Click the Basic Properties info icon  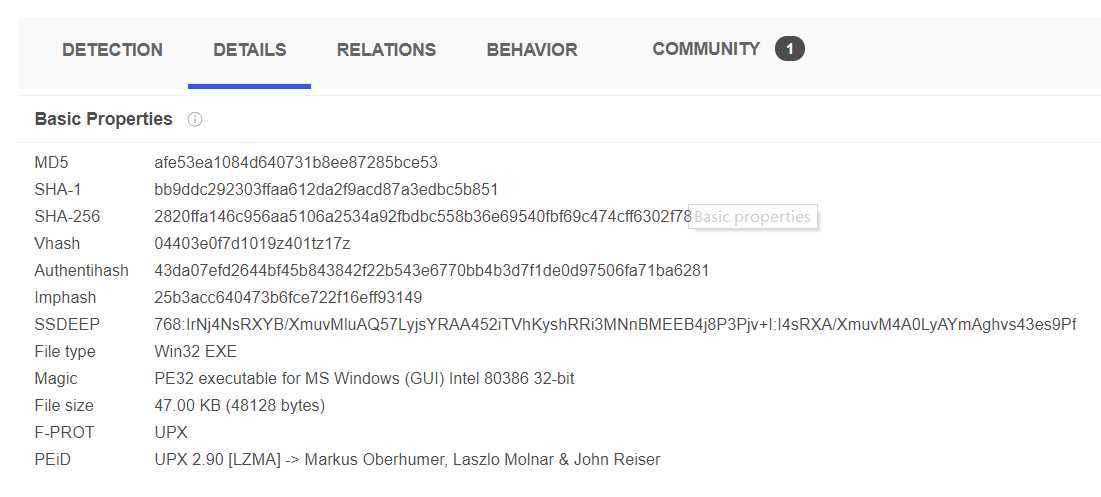pos(195,119)
